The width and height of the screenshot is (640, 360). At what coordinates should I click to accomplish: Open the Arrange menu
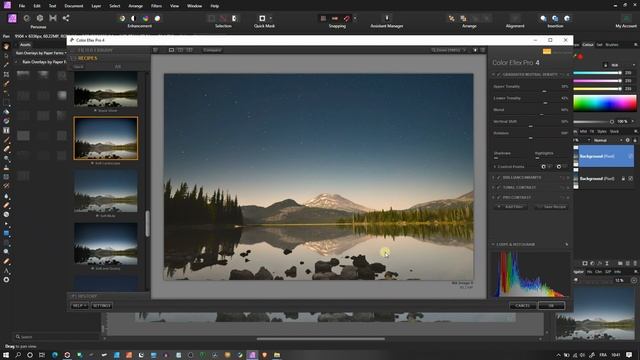(136, 6)
